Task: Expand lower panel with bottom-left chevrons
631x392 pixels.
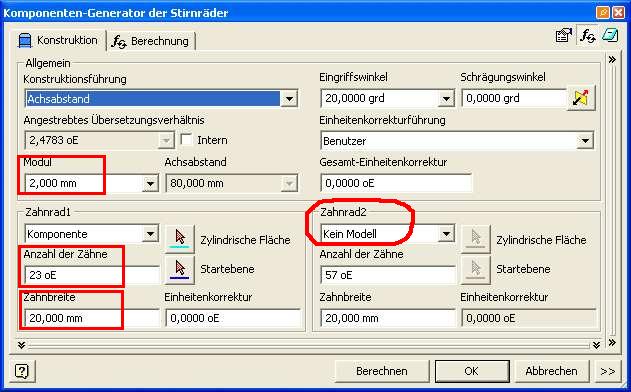Action: 21,345
